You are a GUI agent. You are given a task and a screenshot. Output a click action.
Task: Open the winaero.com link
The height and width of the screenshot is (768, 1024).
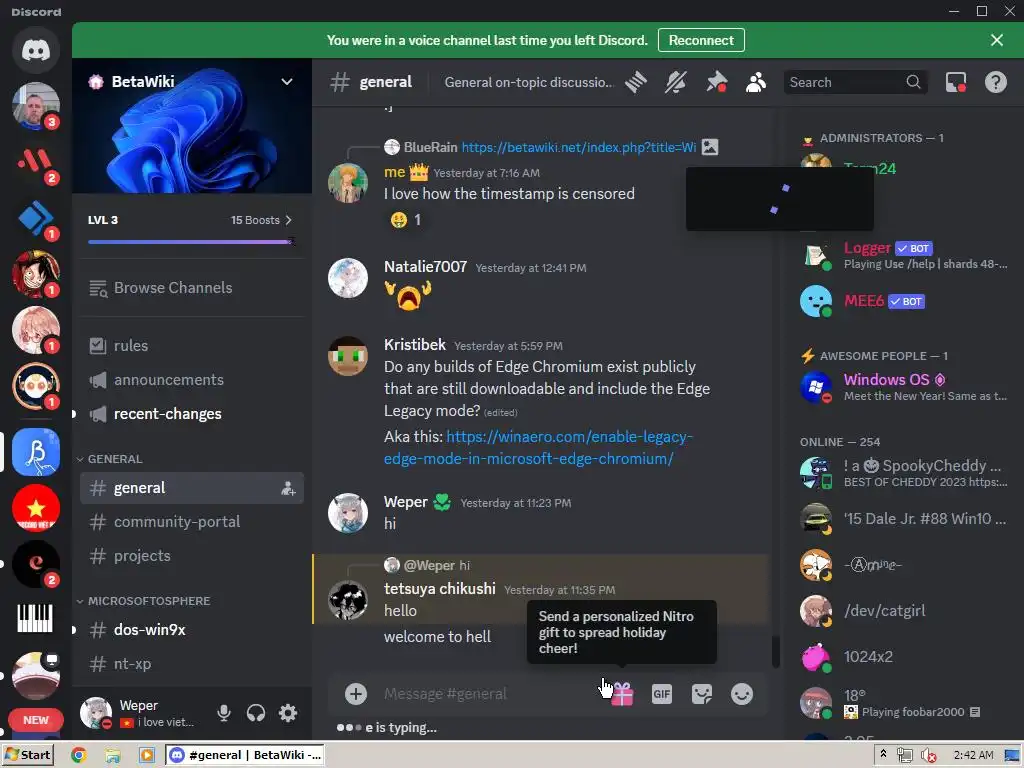point(538,447)
